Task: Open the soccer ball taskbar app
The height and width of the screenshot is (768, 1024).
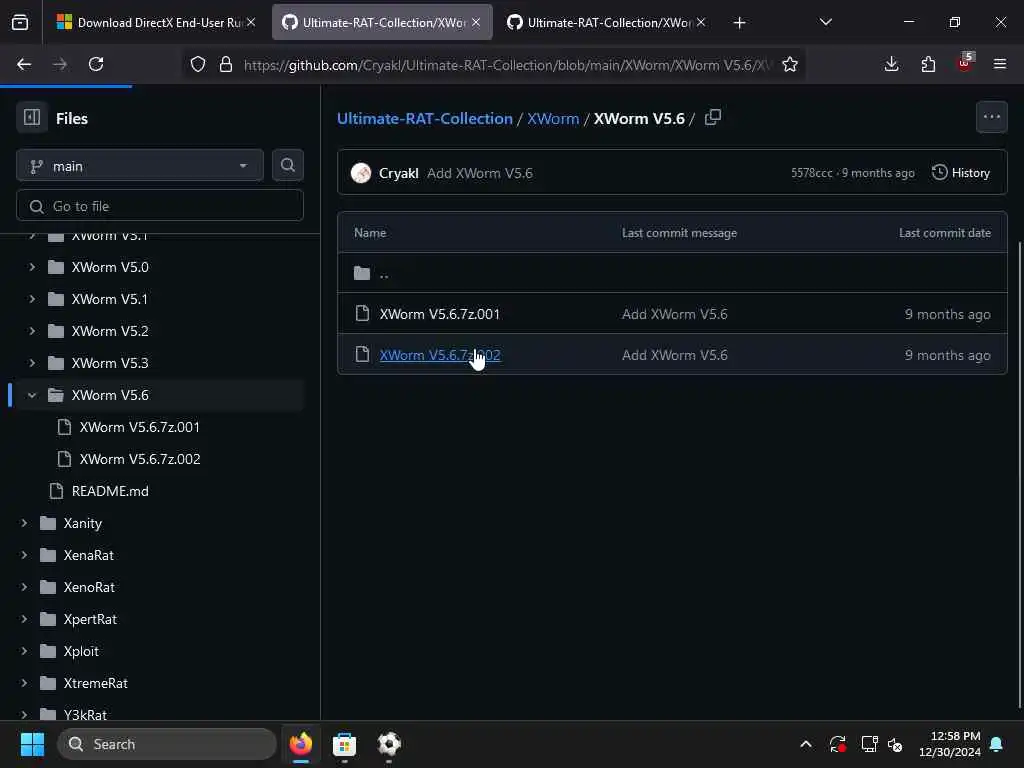Action: click(389, 744)
